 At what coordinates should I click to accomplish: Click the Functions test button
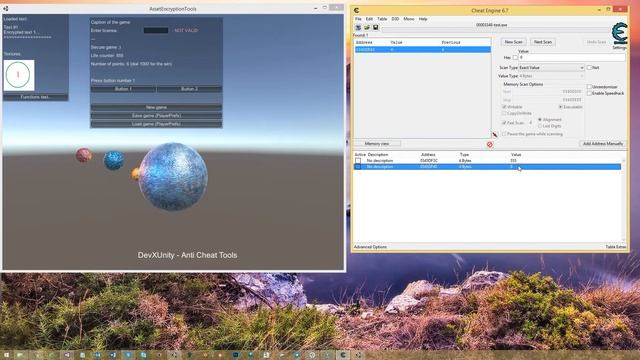point(35,97)
